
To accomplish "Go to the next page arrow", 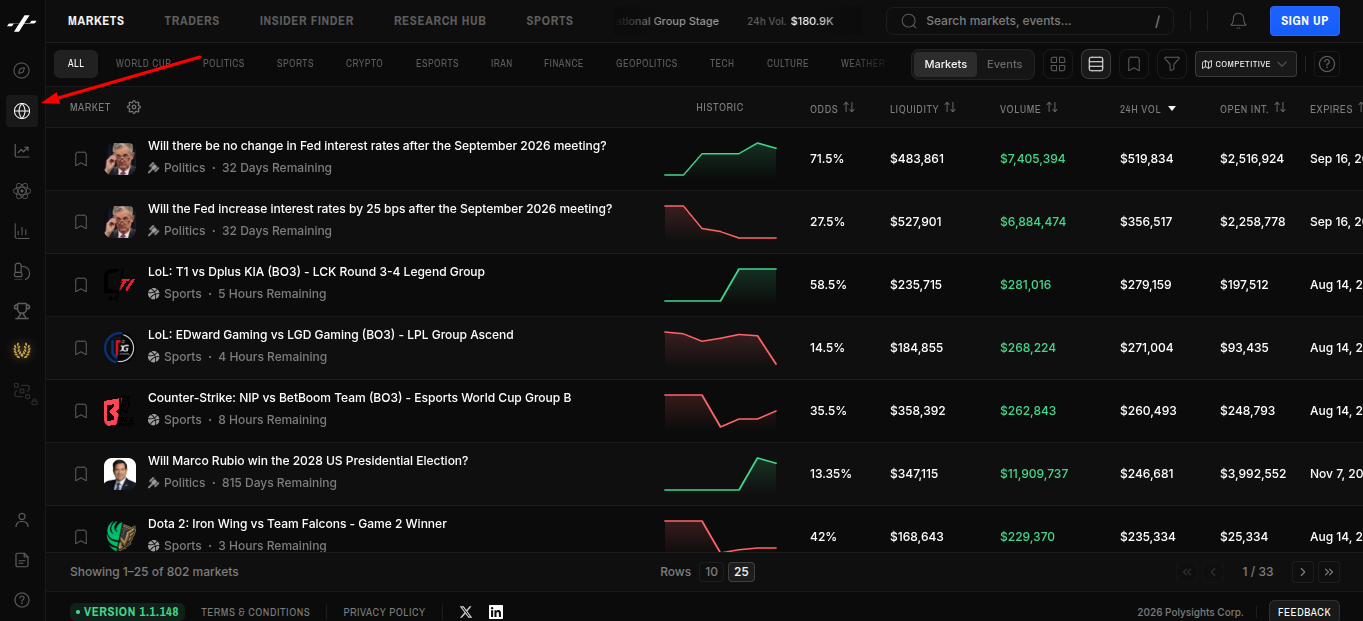I will 1302,572.
